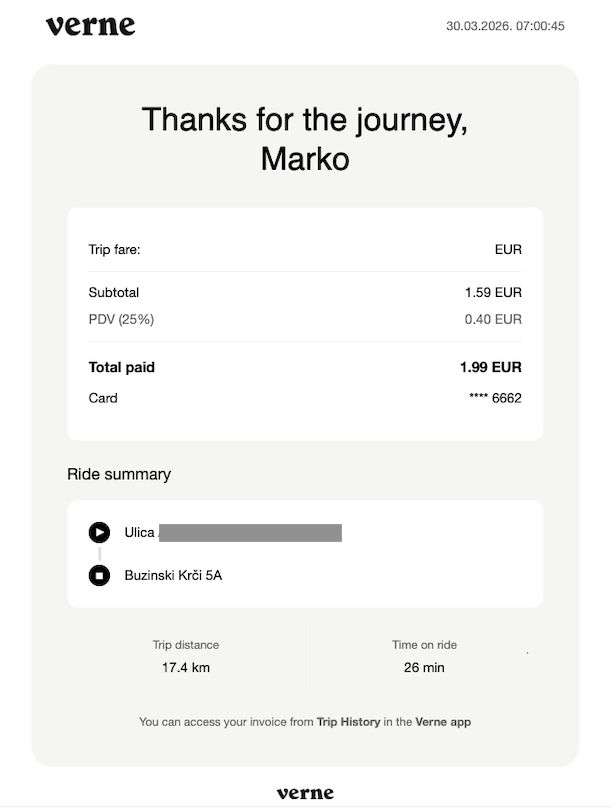Image resolution: width=611 pixels, height=810 pixels.
Task: Click the receipt timestamp 30.03.2026
Action: click(x=505, y=26)
